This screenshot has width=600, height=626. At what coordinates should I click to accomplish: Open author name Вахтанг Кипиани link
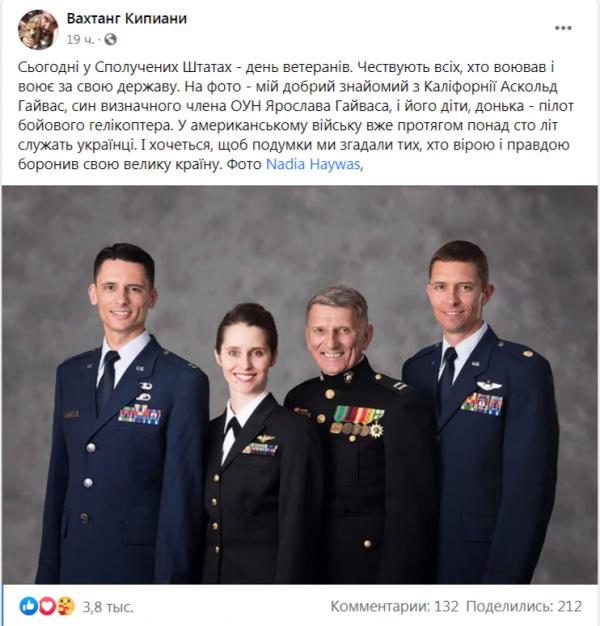point(127,18)
